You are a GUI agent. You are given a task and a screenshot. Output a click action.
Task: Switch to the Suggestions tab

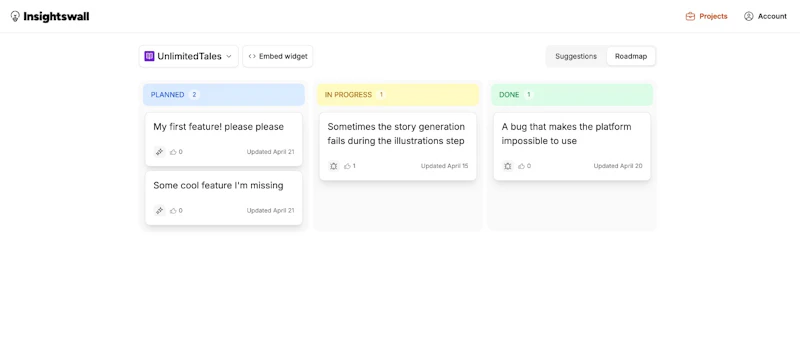pyautogui.click(x=576, y=56)
